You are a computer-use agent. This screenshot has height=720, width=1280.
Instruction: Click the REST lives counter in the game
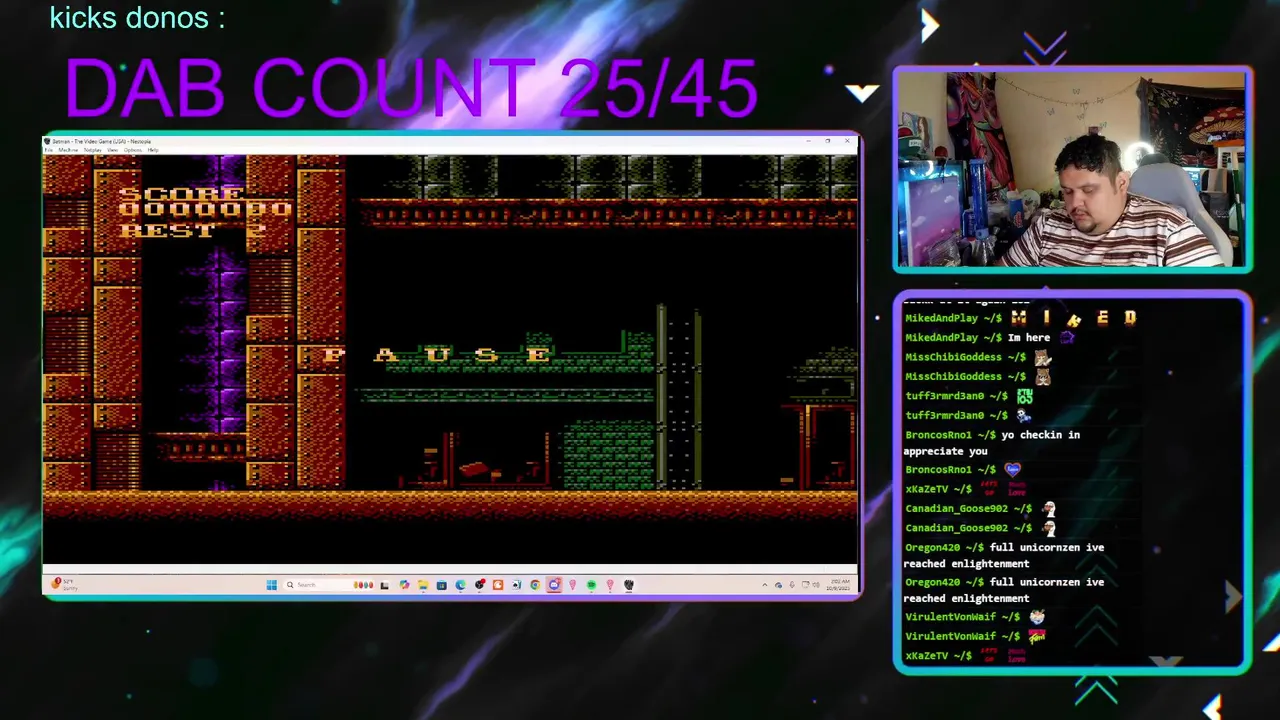point(192,230)
